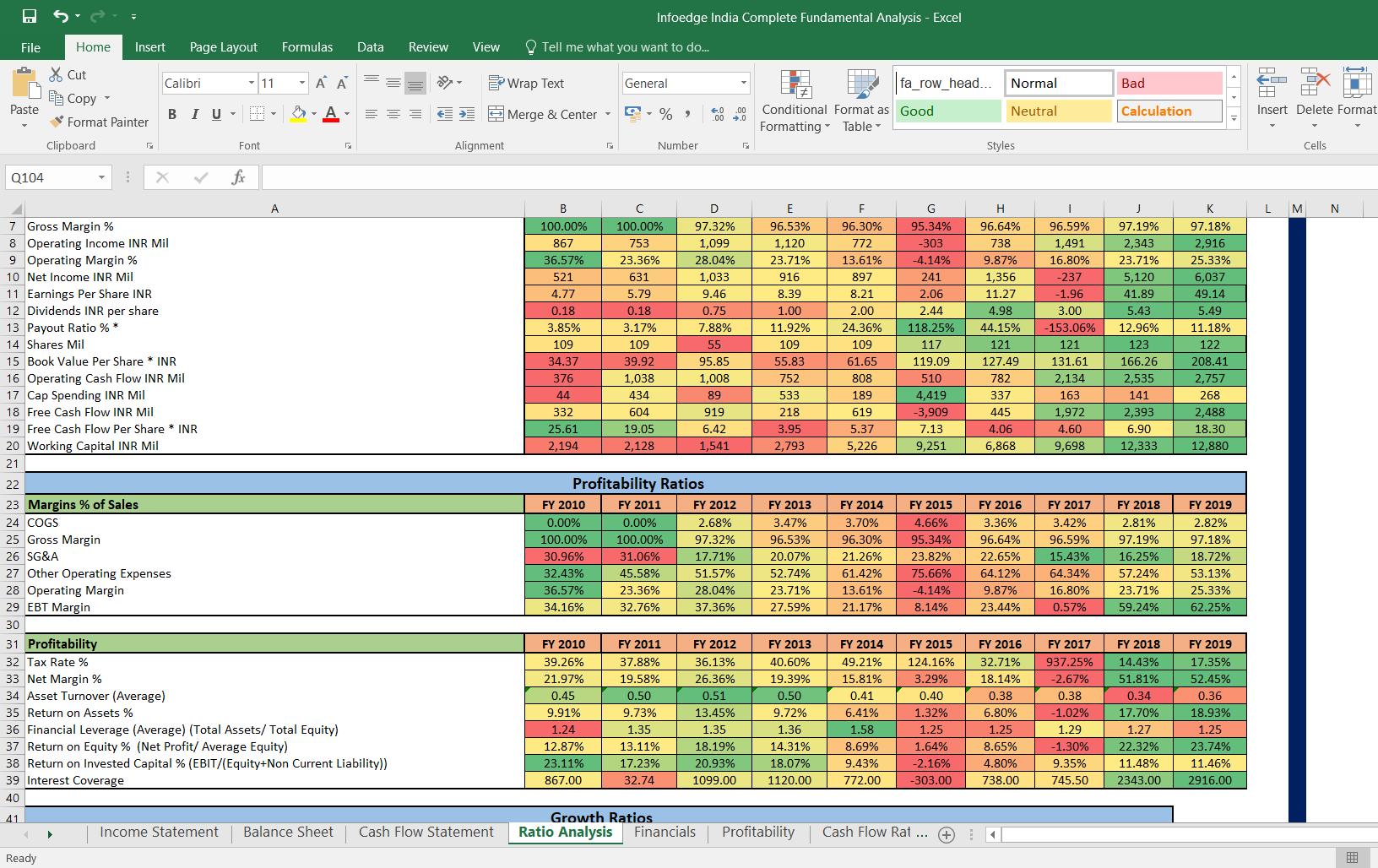Decrease font size with the smaller A
The image size is (1378, 868).
tap(342, 83)
